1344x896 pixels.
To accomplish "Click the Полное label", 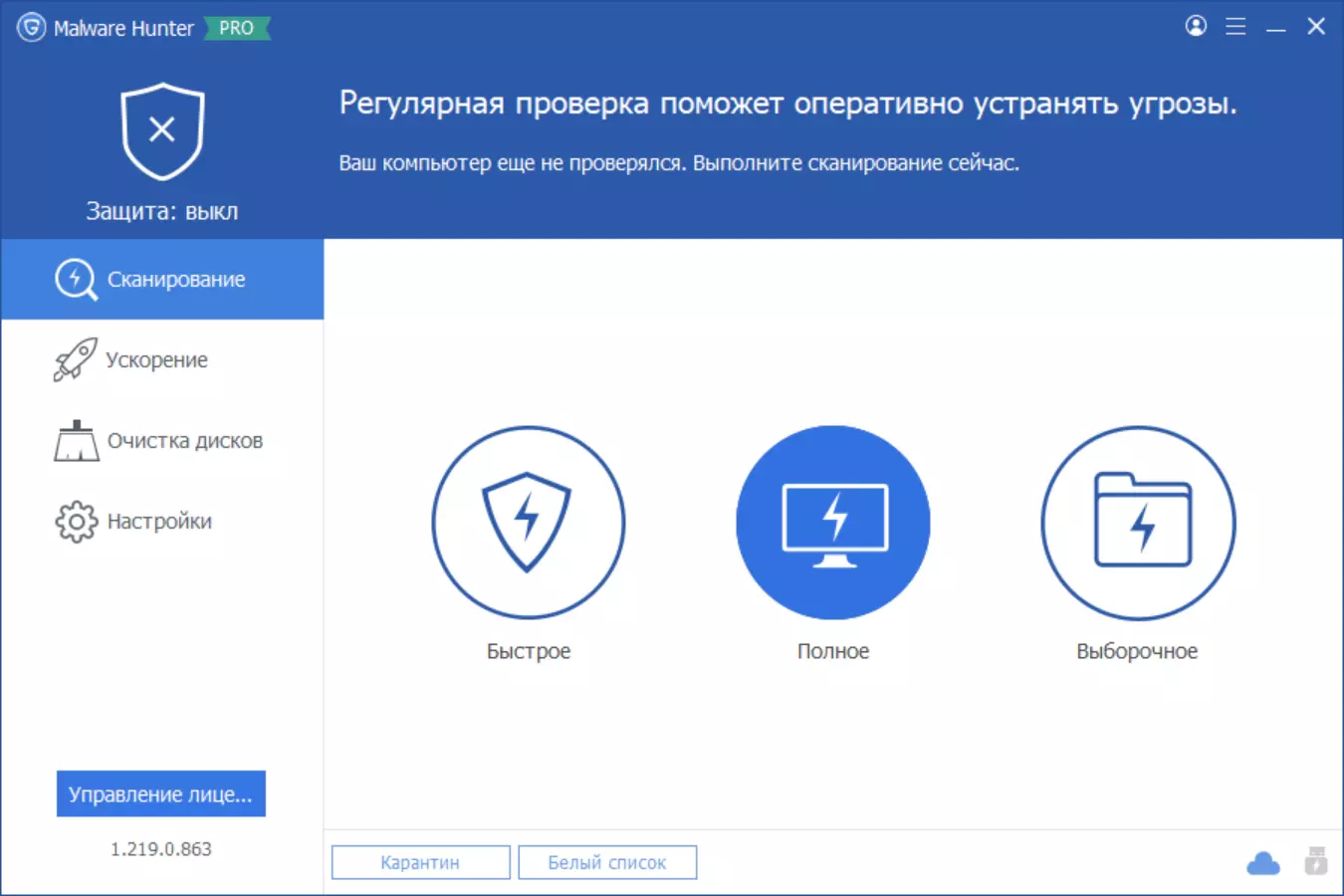I will pos(833,651).
